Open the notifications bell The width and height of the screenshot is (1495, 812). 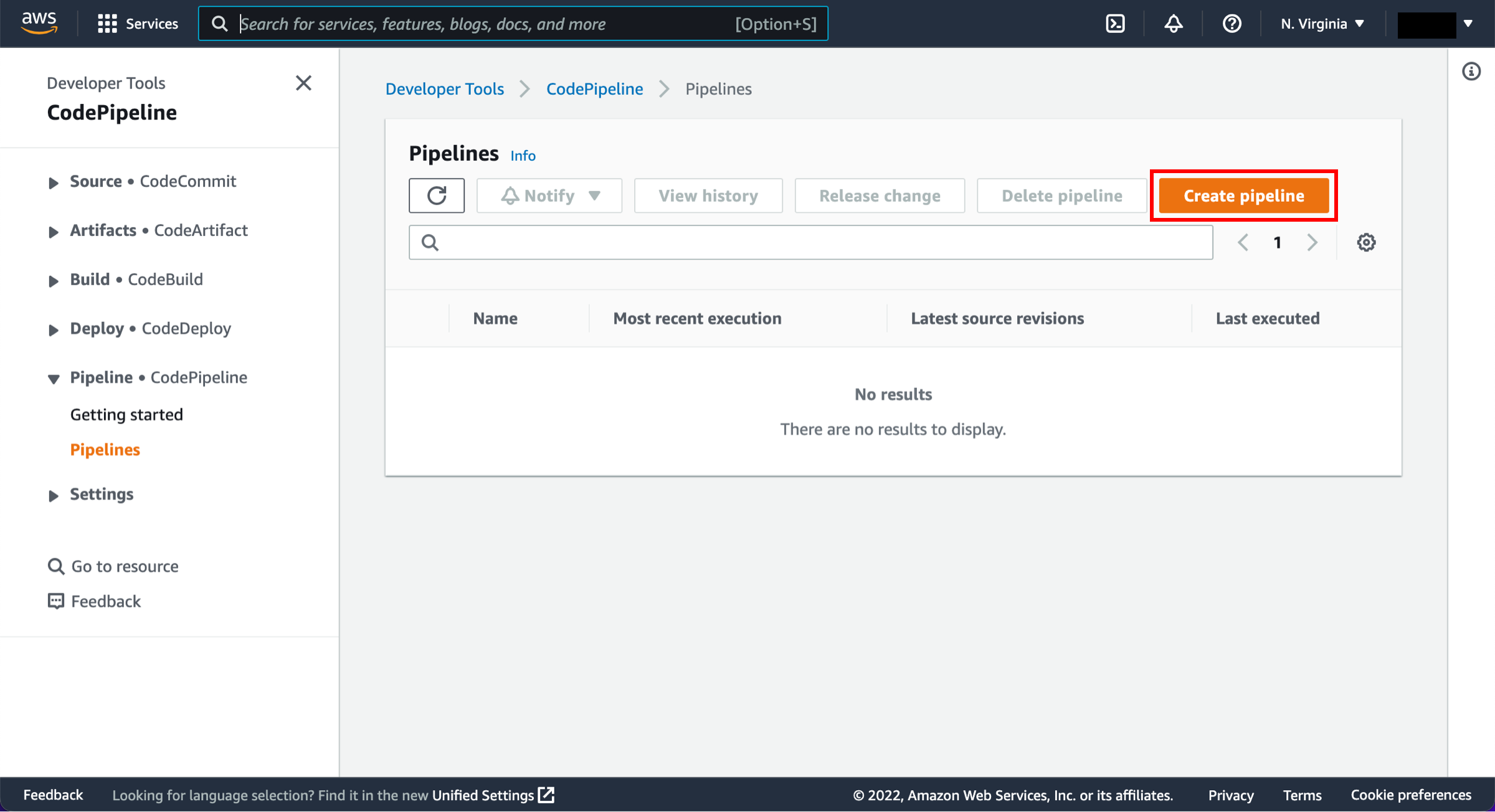[x=1174, y=24]
